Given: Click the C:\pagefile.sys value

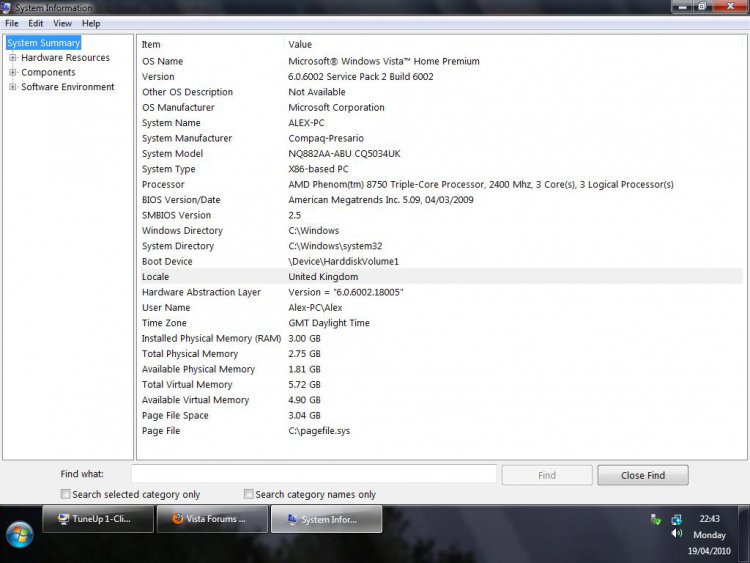Looking at the screenshot, I should click(x=319, y=431).
